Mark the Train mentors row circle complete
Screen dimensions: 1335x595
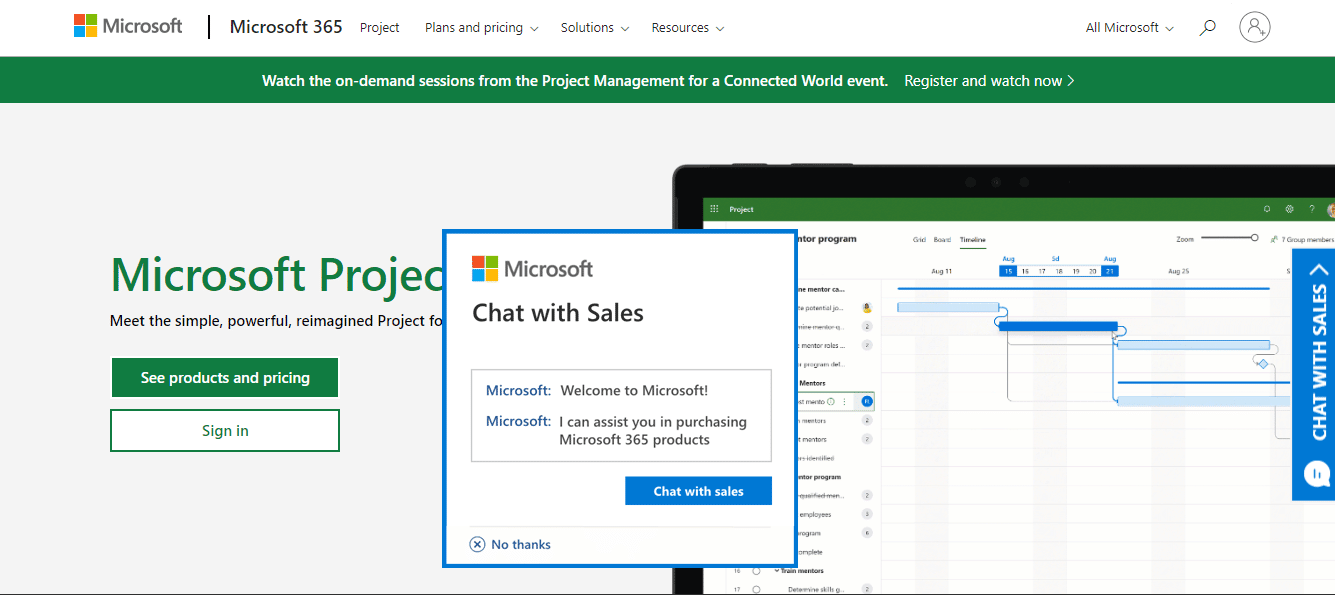point(757,571)
